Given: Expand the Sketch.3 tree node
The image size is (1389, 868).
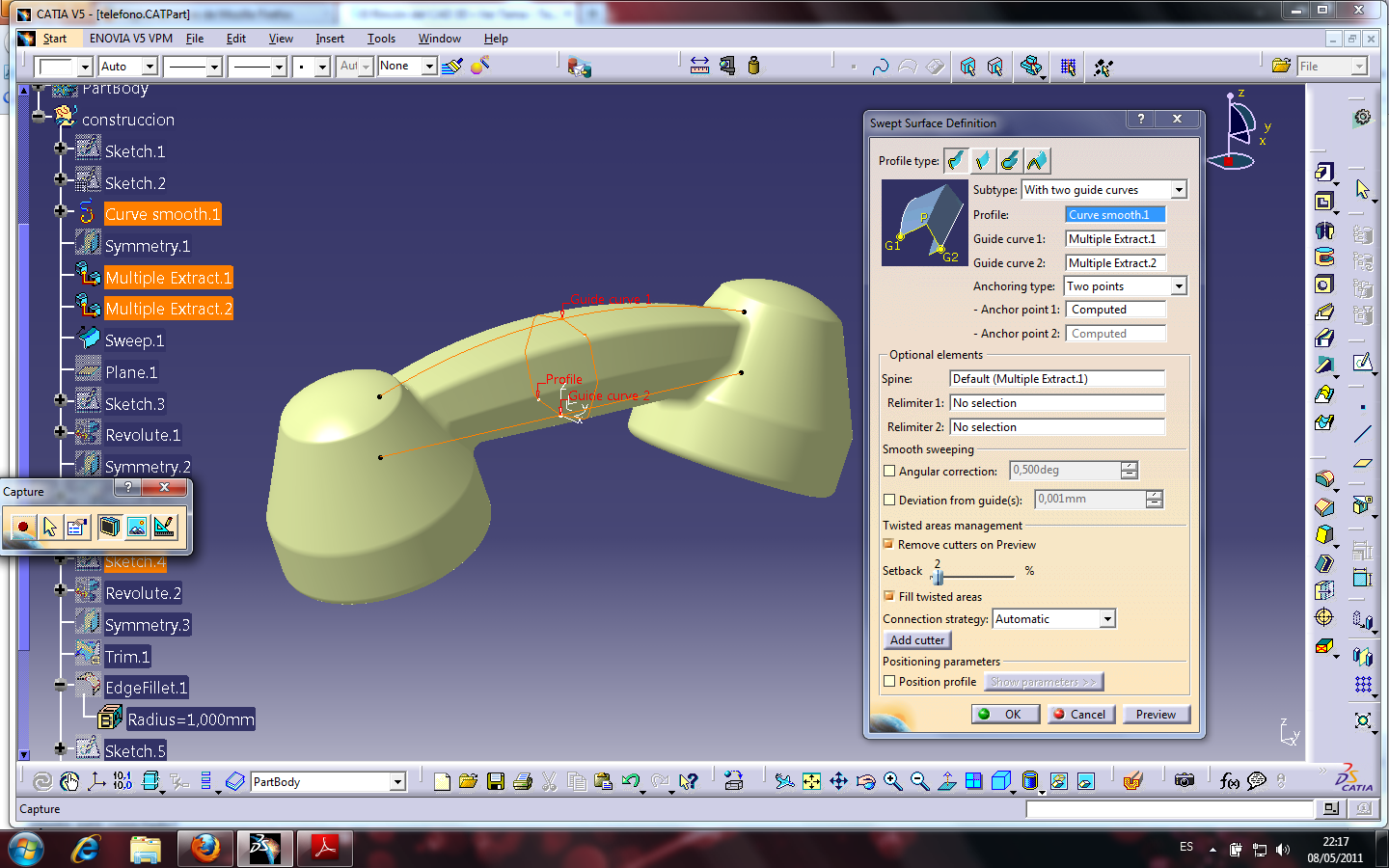Looking at the screenshot, I should coord(60,400).
